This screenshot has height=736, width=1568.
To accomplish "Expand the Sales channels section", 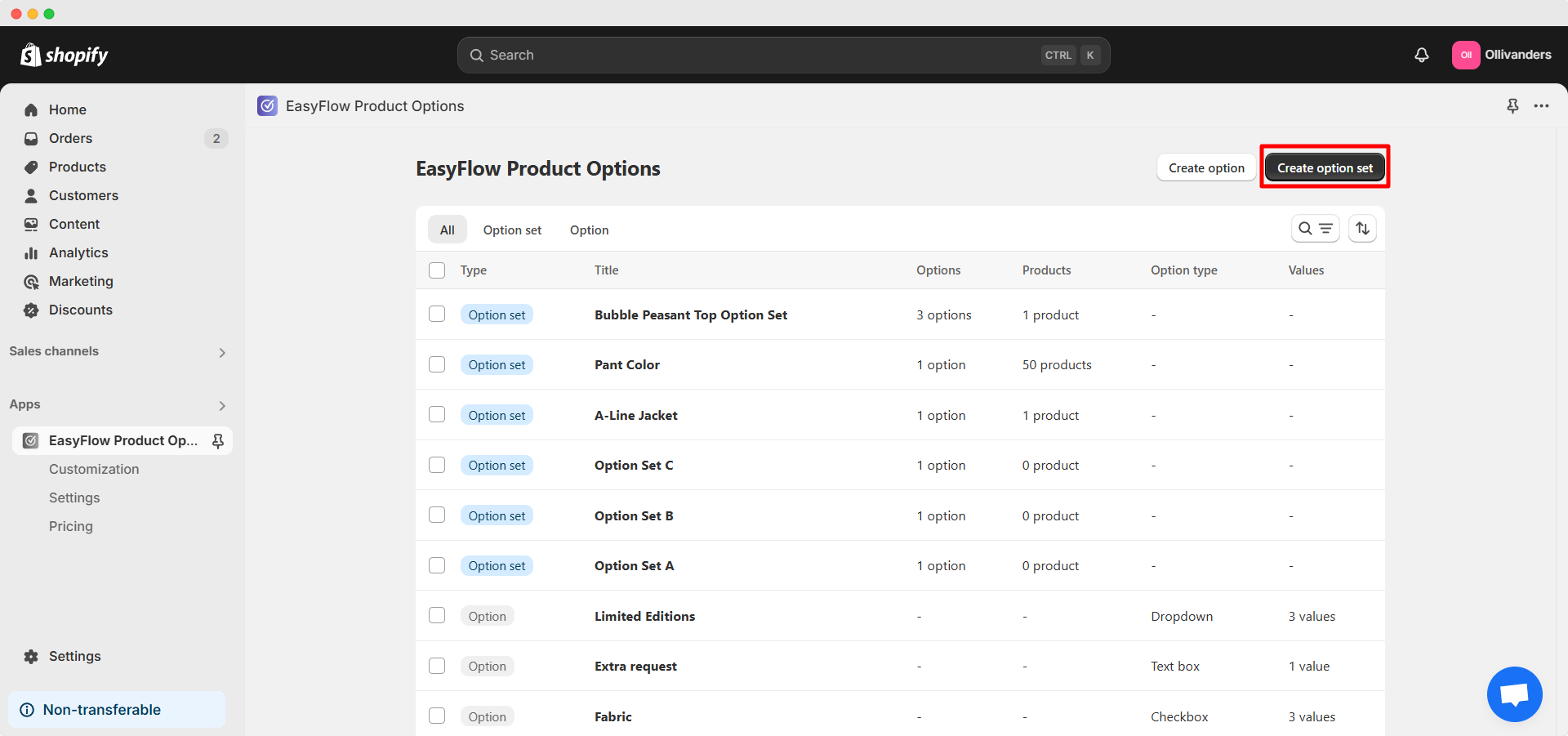I will coord(222,352).
